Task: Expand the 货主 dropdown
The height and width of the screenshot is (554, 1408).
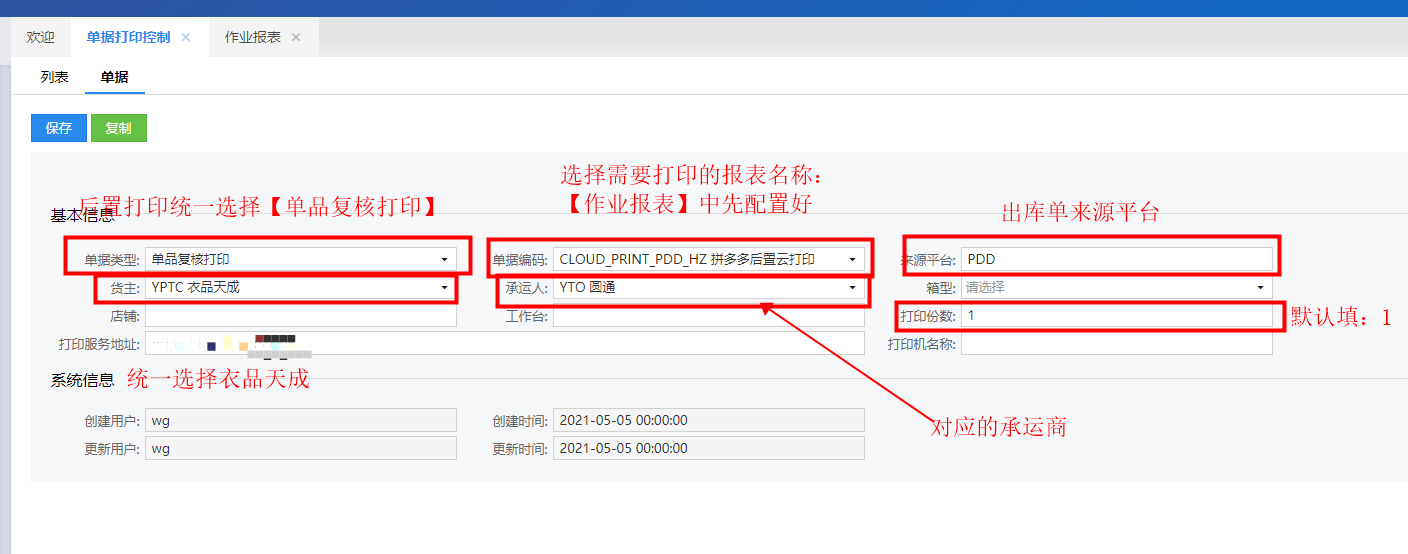Action: coord(444,288)
